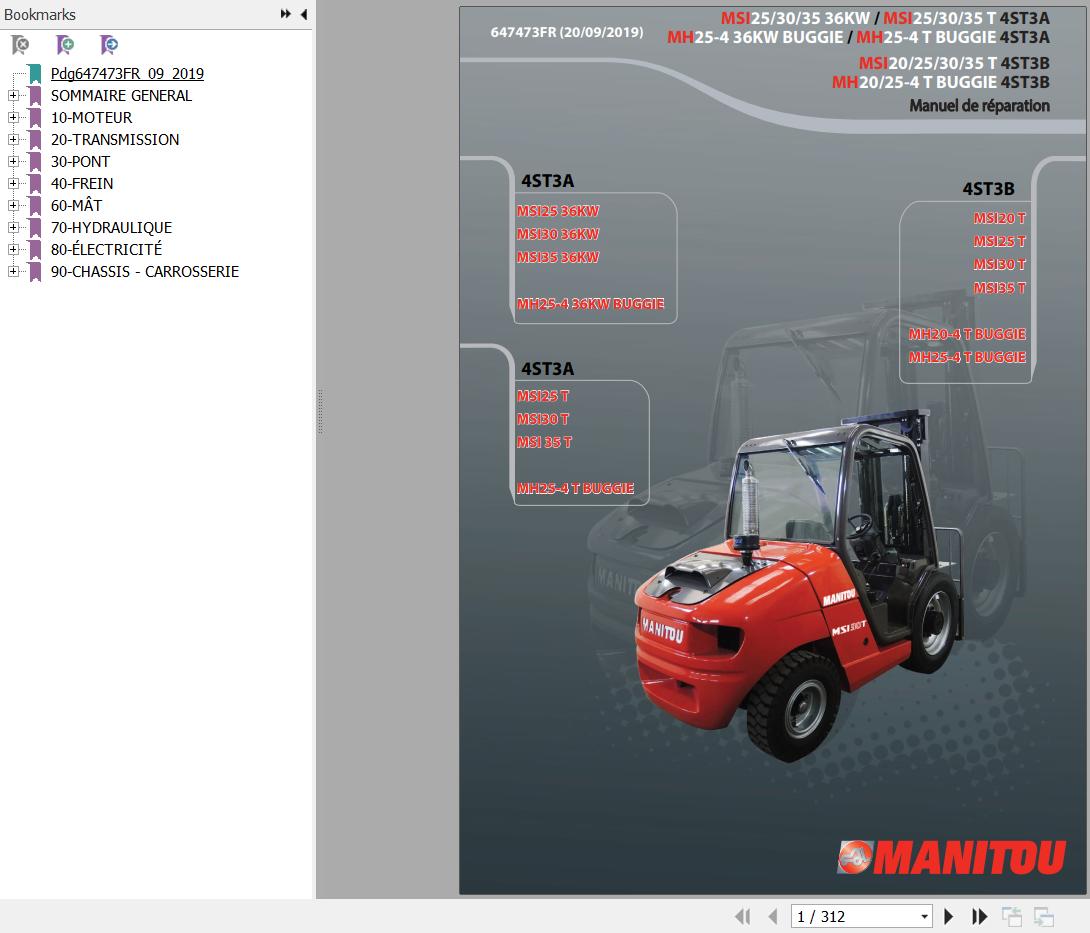Open the 80-ÉLECTRICITÉ bookmark

tap(106, 249)
